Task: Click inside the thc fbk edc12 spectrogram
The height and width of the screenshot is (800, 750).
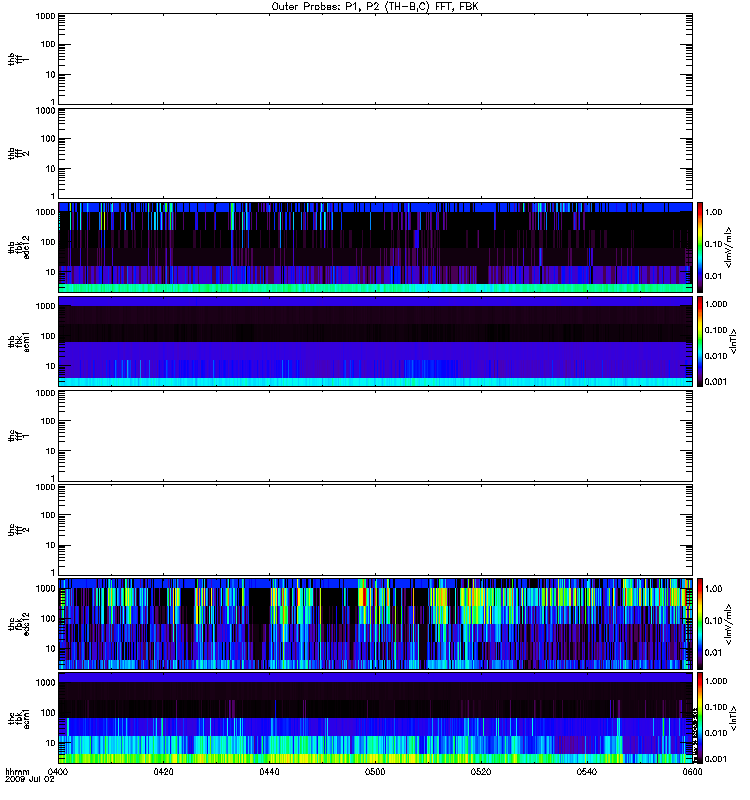Action: pos(375,624)
